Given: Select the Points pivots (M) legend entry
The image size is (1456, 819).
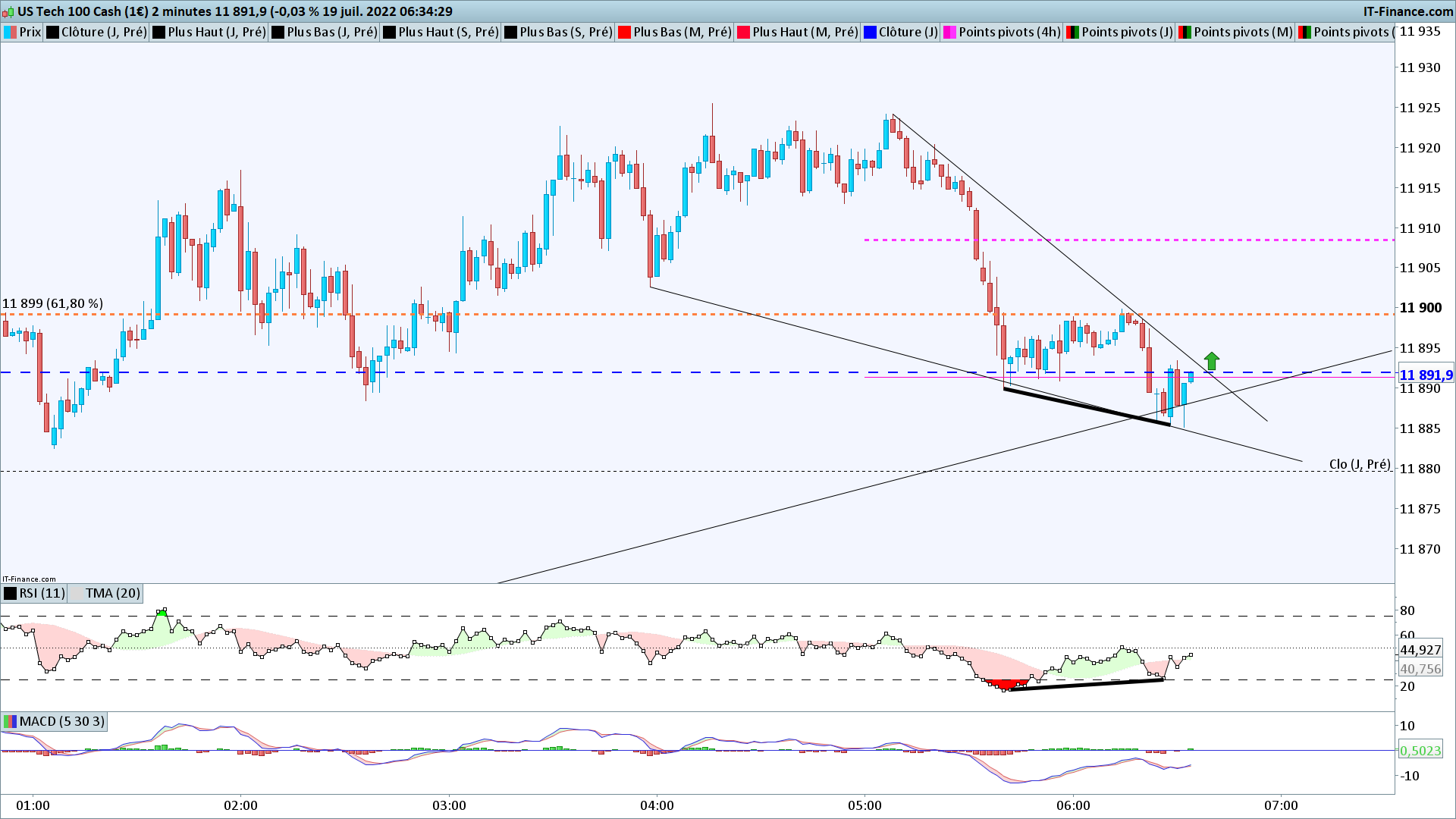Looking at the screenshot, I should 1242,32.
